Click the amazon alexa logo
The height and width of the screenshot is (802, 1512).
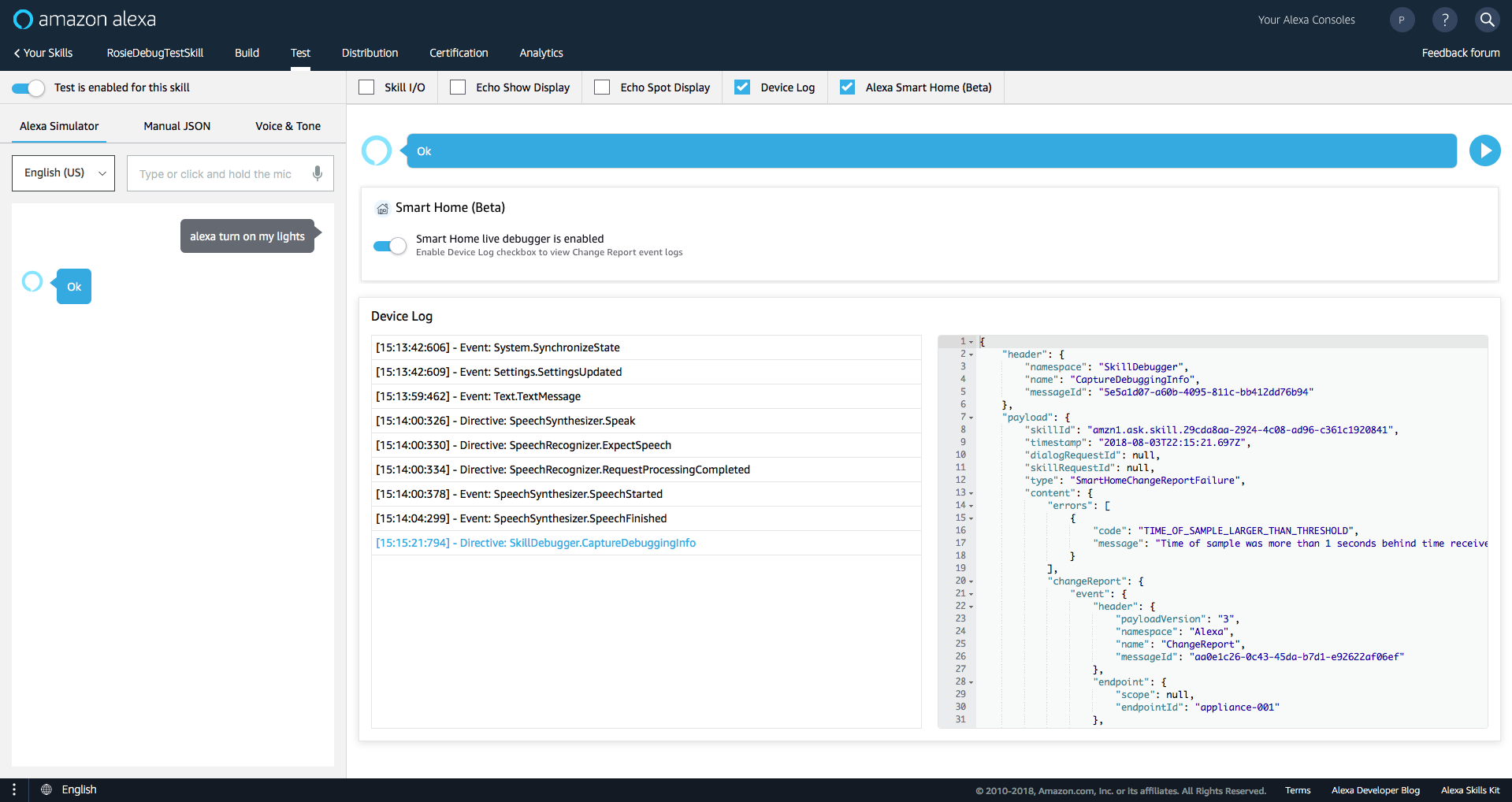point(85,19)
